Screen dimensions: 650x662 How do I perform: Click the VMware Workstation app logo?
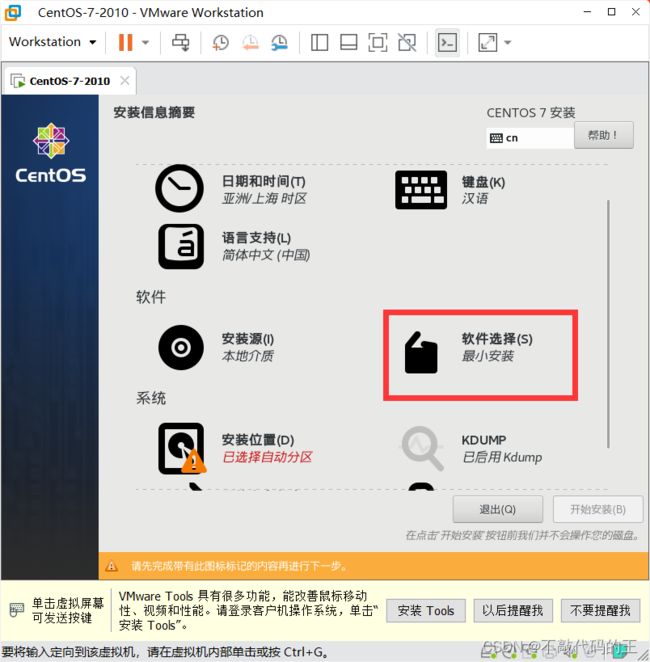click(13, 13)
